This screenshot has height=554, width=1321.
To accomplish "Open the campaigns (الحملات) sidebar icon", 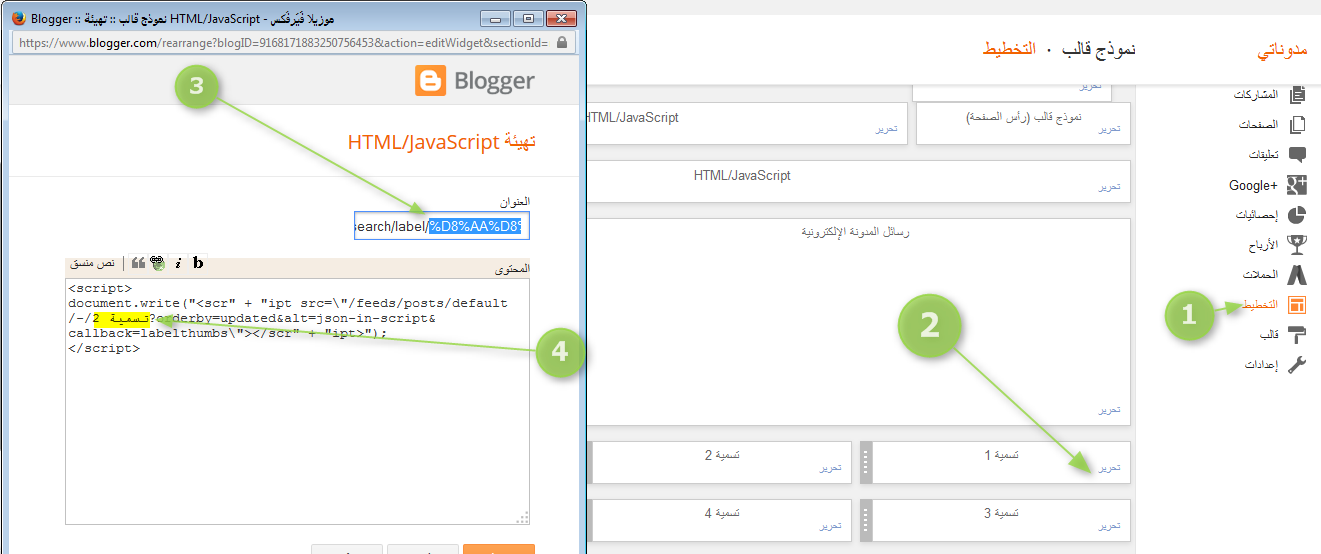I will 1297,274.
